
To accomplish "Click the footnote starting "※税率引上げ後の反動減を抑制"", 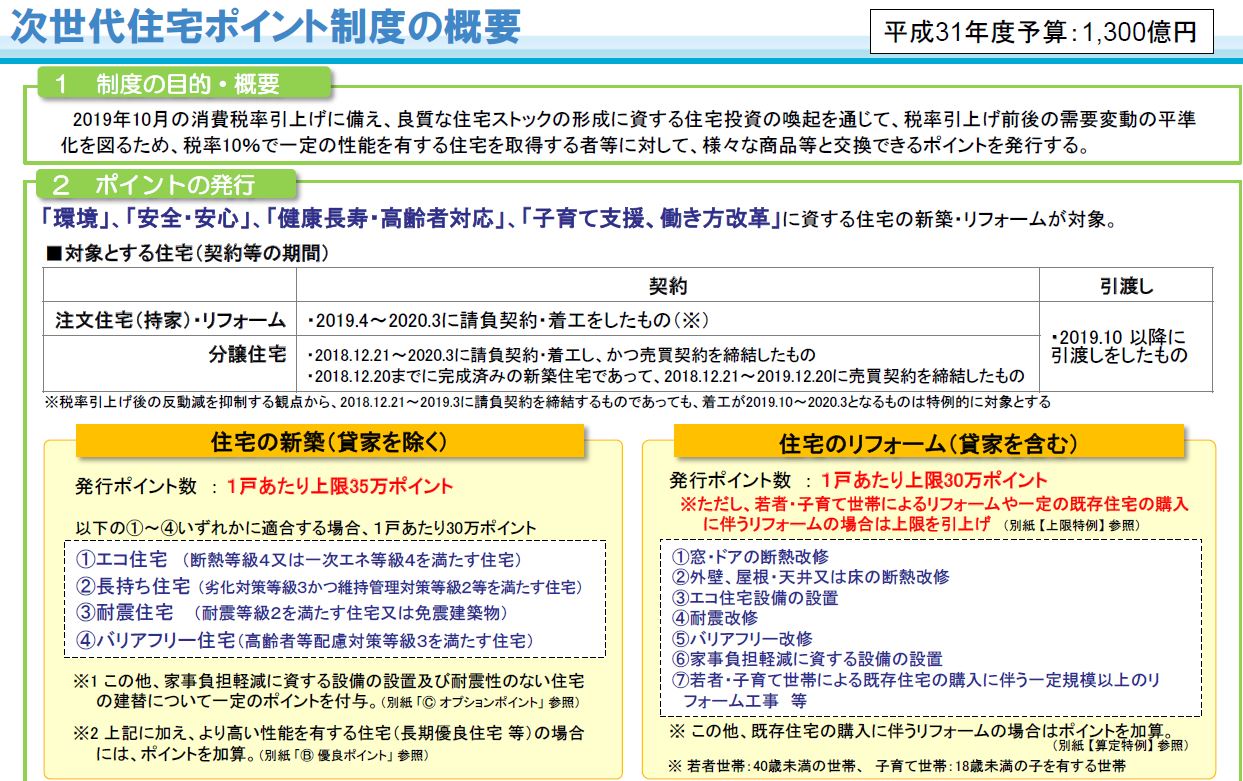I will (547, 402).
